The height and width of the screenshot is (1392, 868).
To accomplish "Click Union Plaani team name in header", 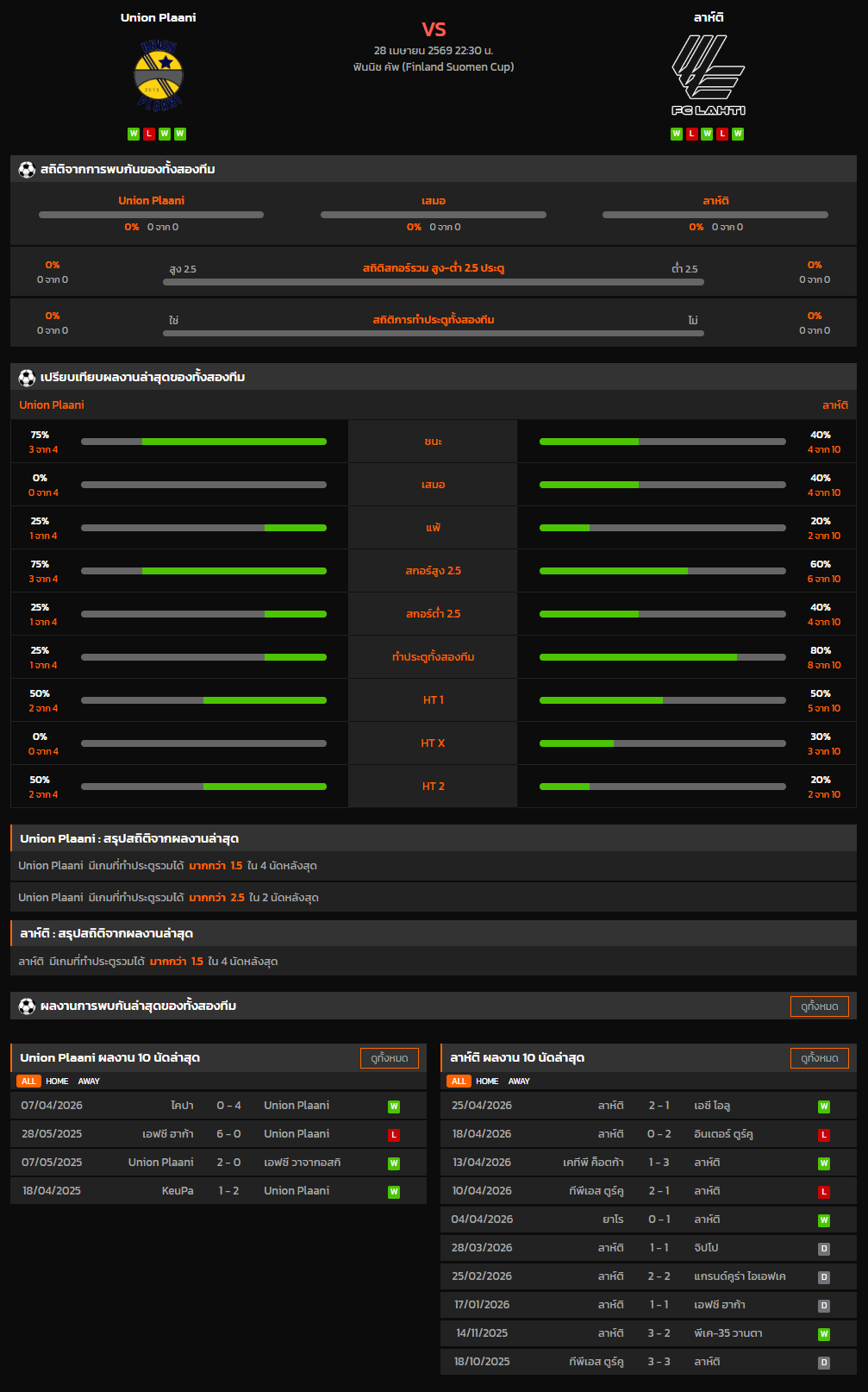I will 159,17.
